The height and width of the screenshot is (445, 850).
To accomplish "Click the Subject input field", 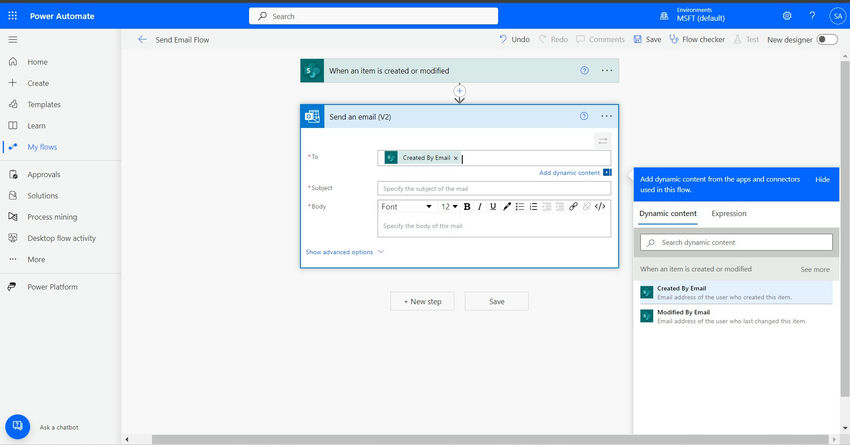I will click(x=494, y=189).
